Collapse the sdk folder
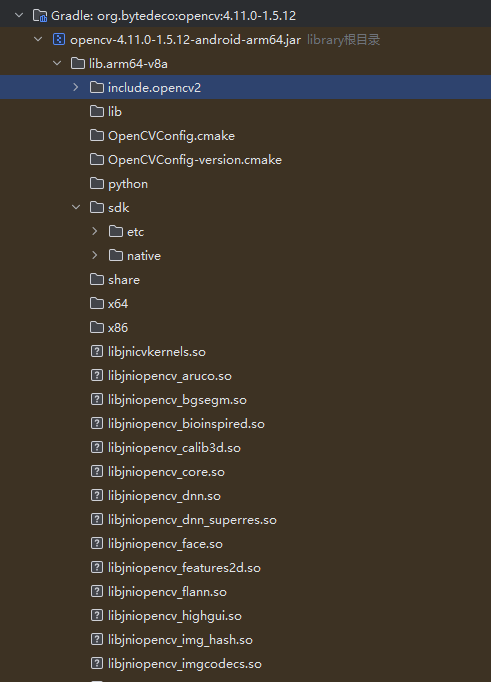Screen dimensions: 491x682 76,207
